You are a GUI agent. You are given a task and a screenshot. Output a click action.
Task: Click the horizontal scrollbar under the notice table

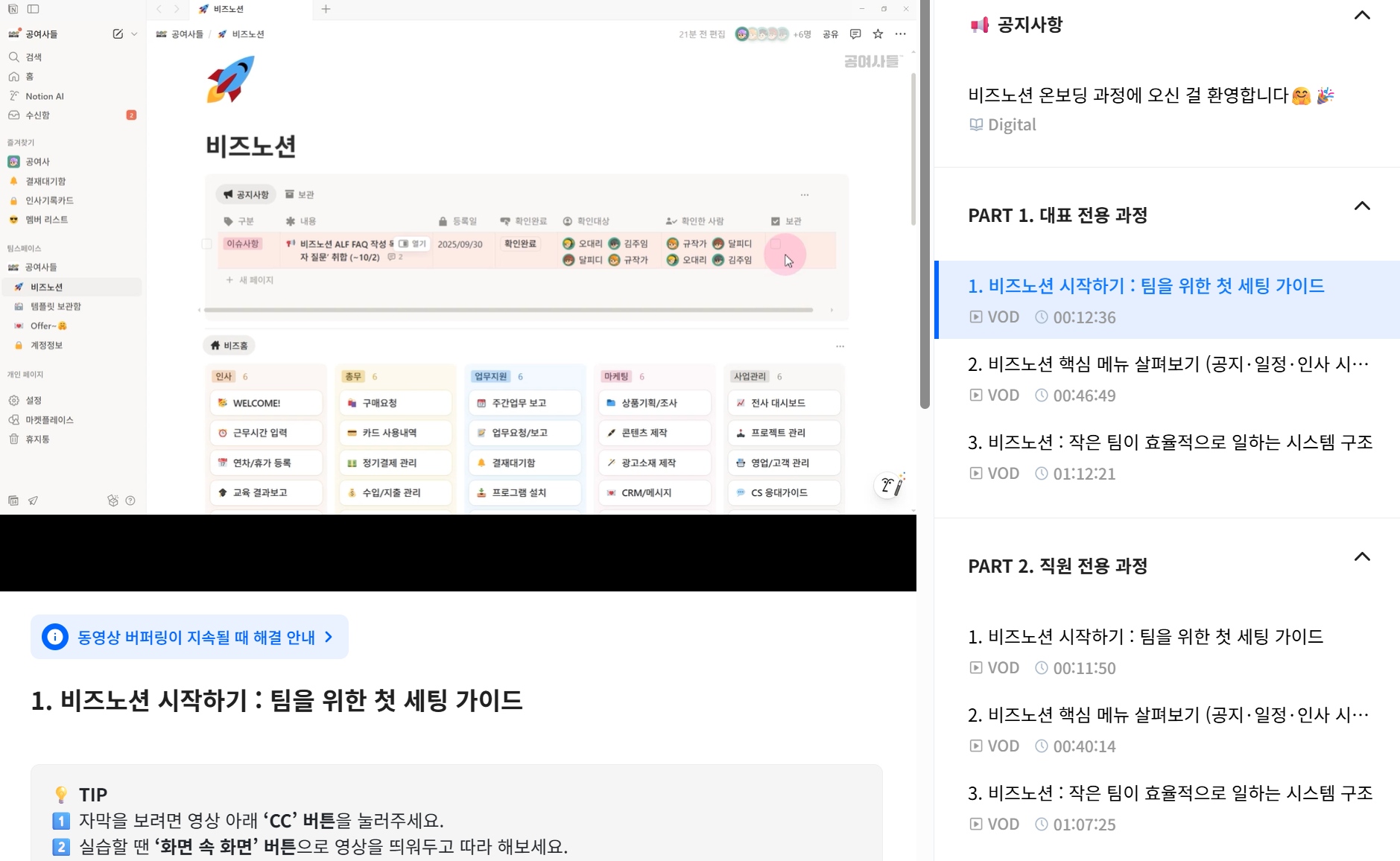click(509, 310)
